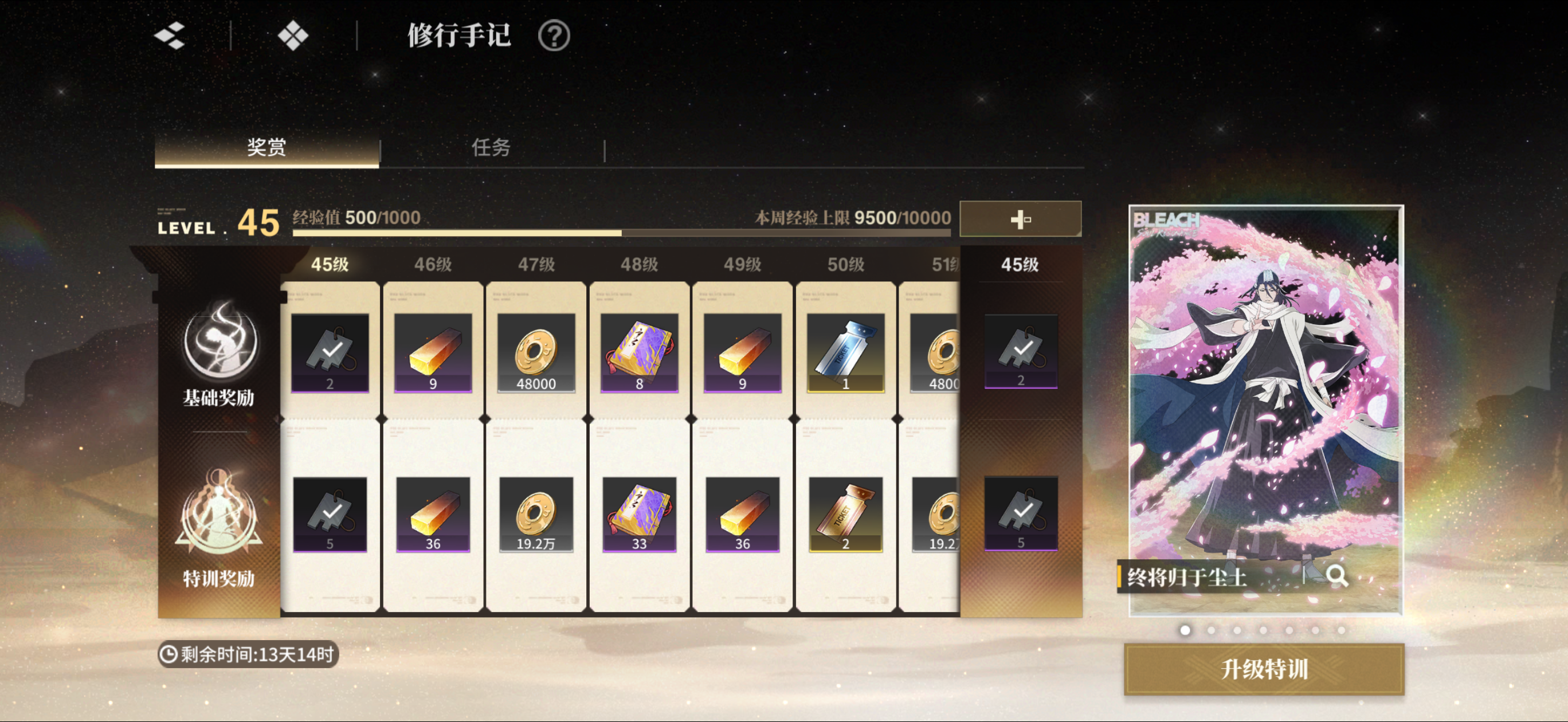Viewport: 1568px width, 722px height.
Task: Open the home diamond menu icon
Action: [293, 36]
